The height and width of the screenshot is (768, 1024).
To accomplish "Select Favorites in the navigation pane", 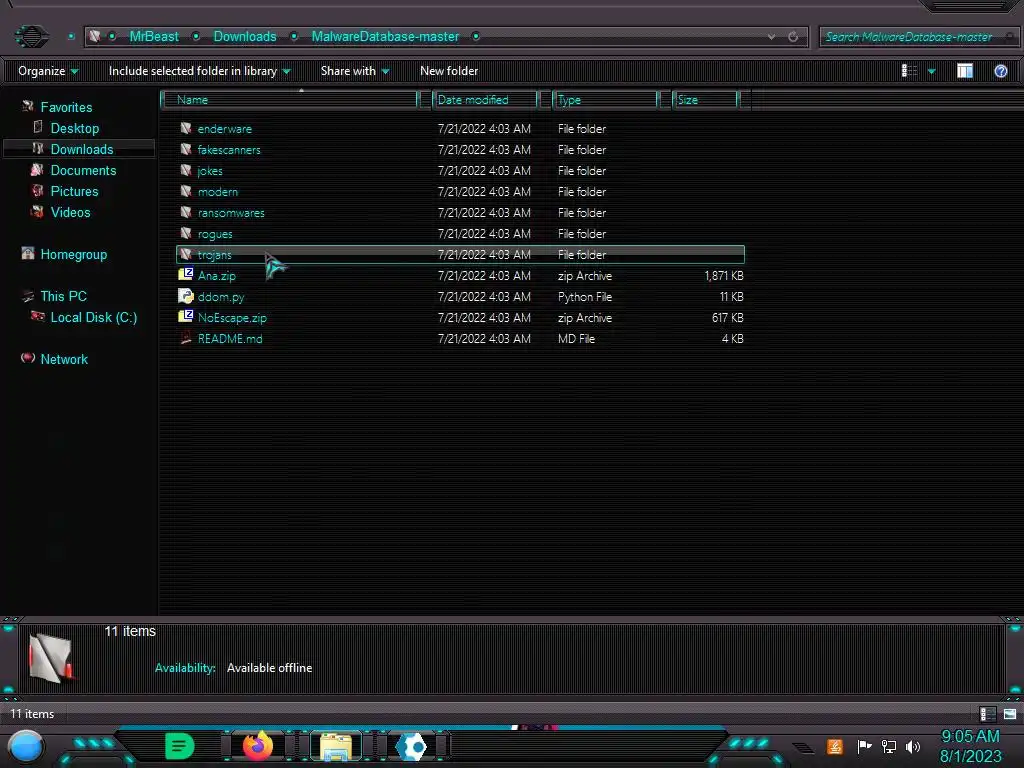I will [66, 107].
